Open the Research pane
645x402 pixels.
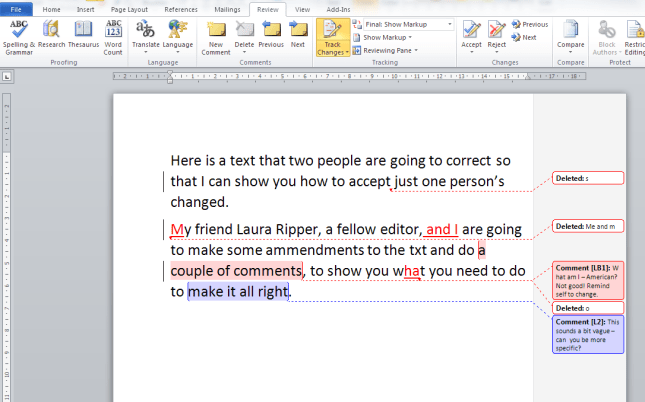pyautogui.click(x=51, y=34)
